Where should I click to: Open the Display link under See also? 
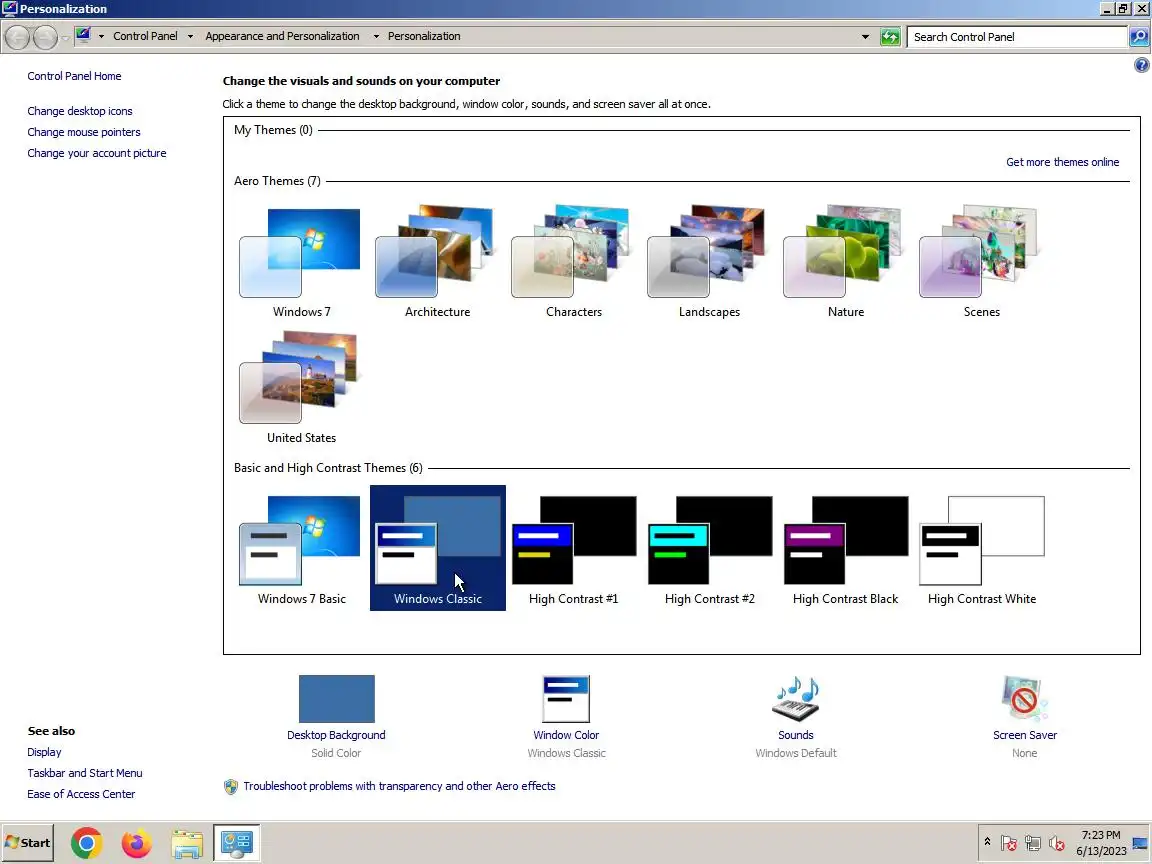pos(44,752)
